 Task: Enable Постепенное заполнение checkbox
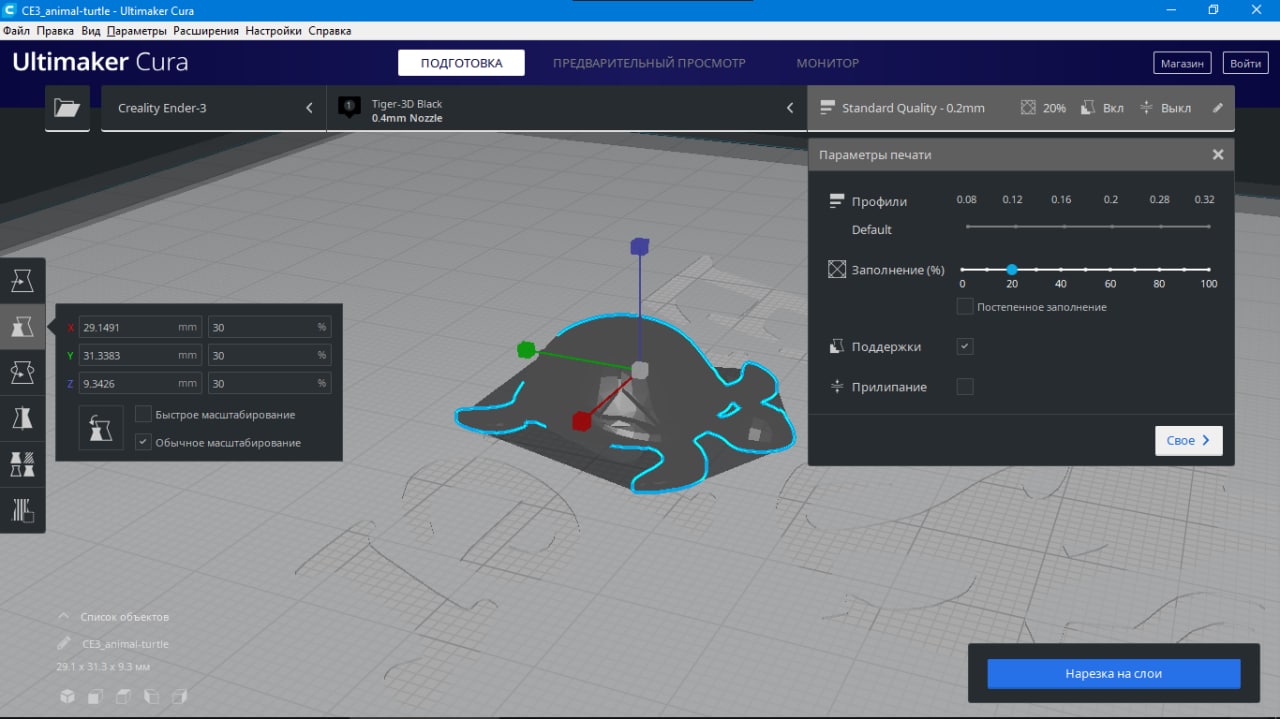tap(965, 306)
